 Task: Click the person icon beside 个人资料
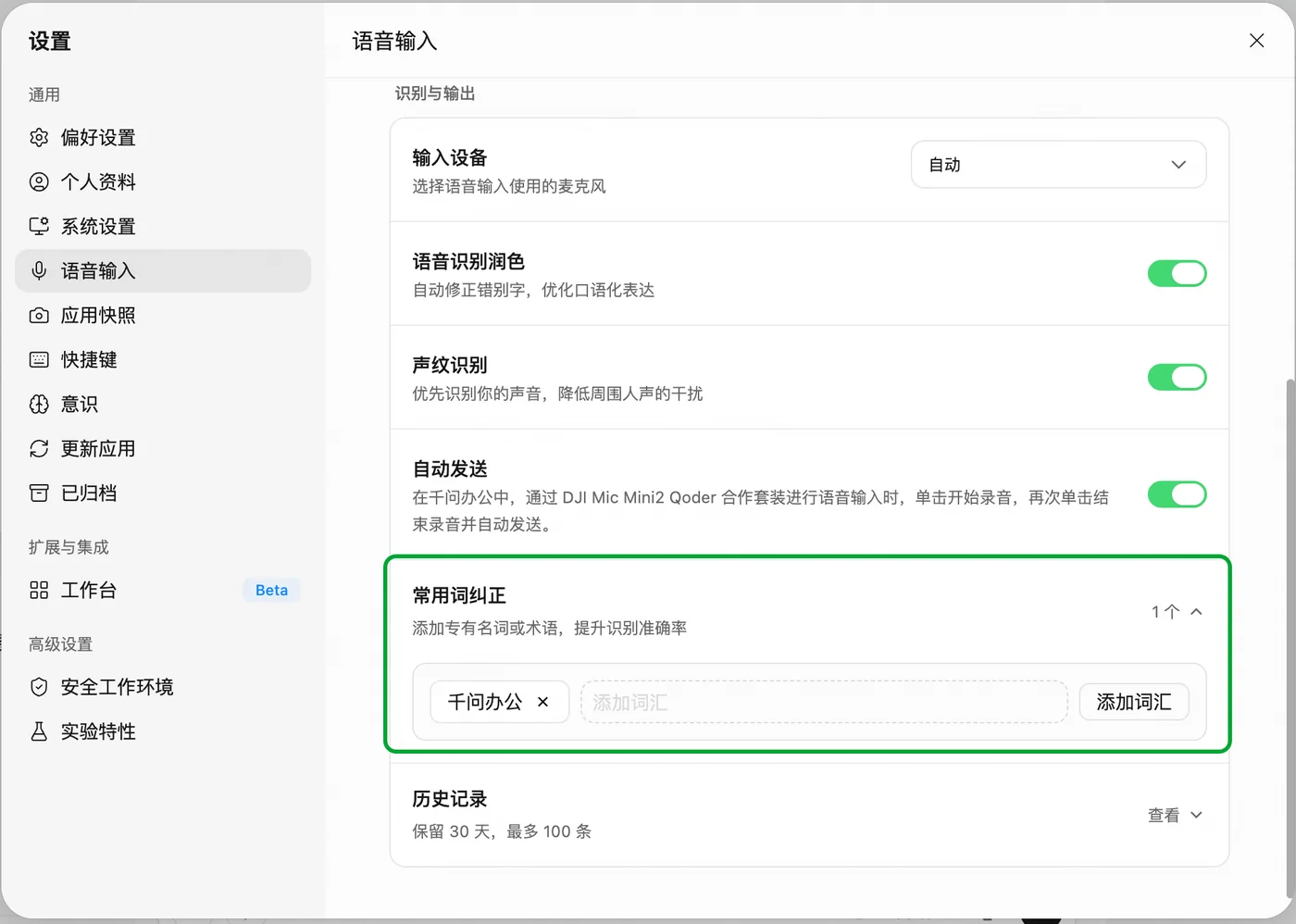point(39,182)
